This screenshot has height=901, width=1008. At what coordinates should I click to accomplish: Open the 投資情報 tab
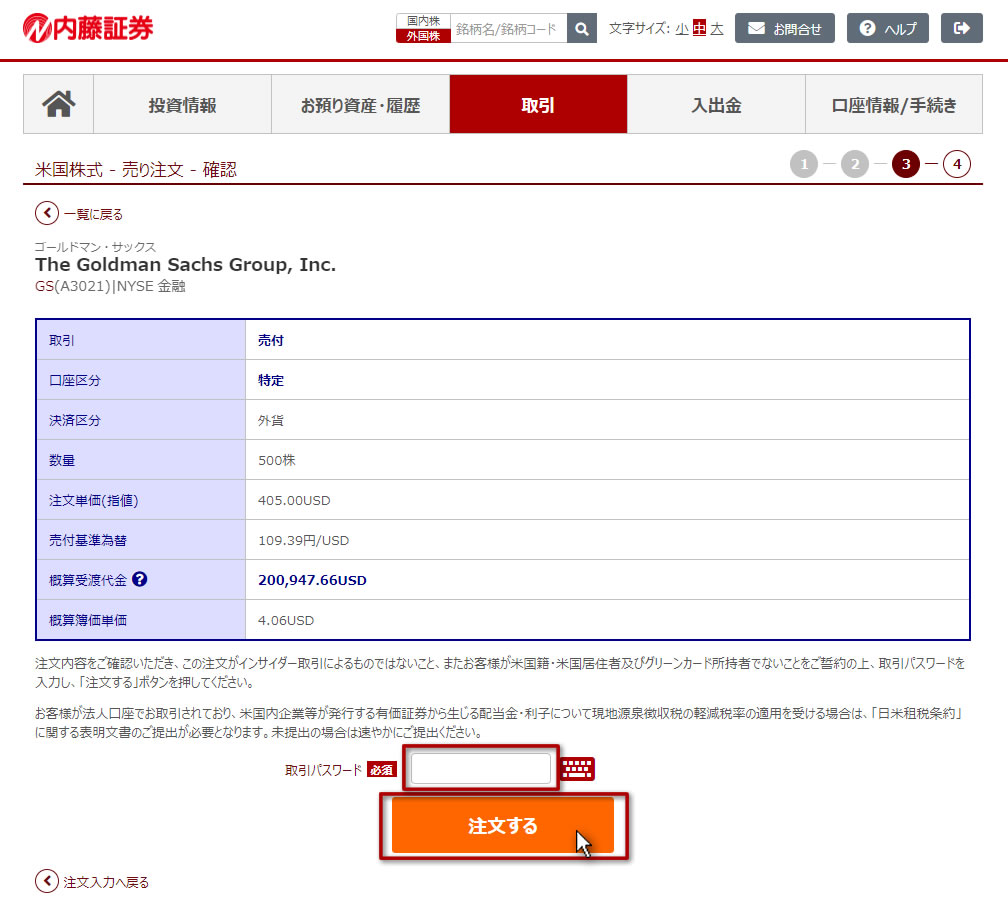(183, 104)
